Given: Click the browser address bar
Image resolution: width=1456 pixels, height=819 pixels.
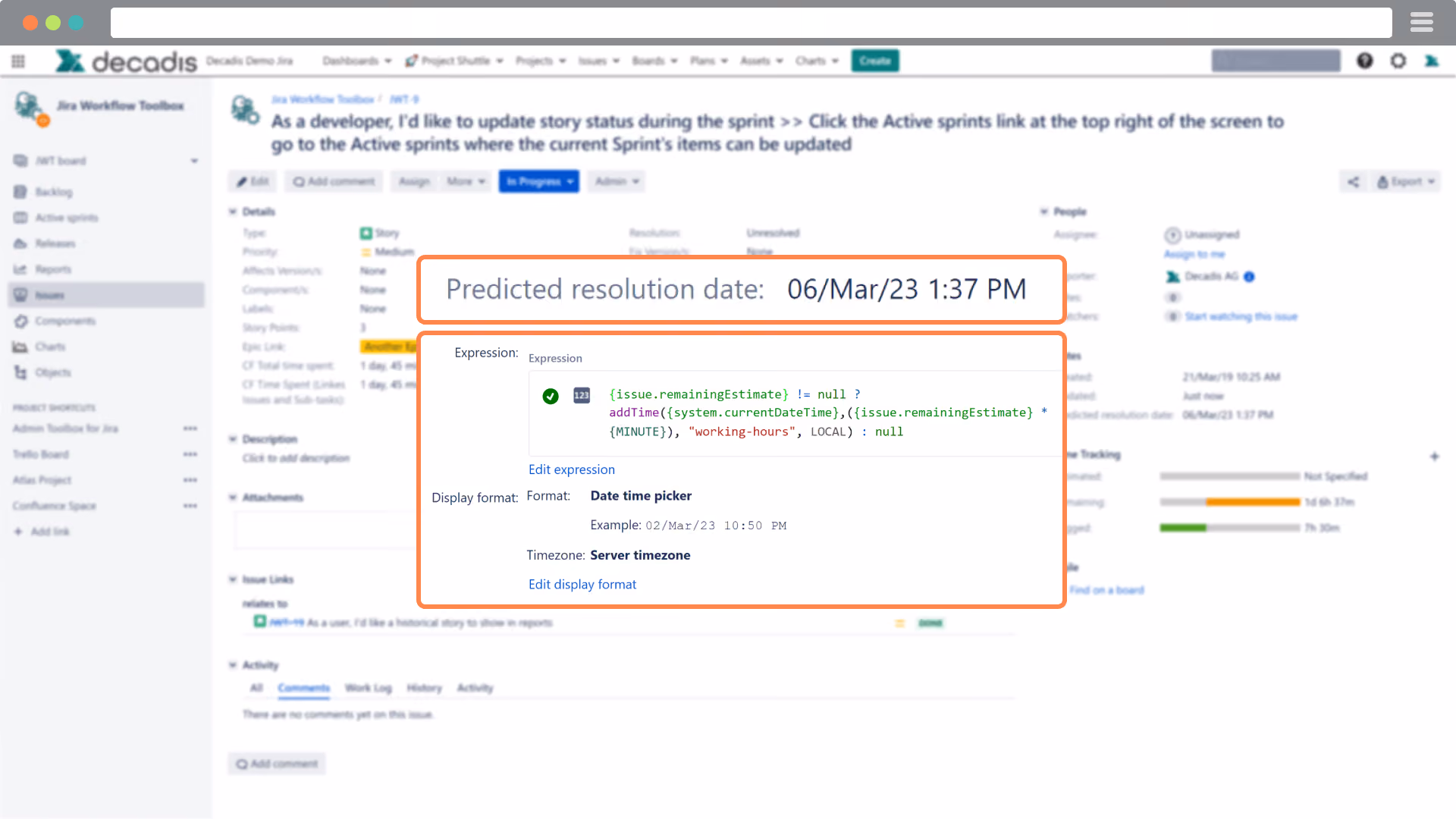Looking at the screenshot, I should (x=751, y=23).
